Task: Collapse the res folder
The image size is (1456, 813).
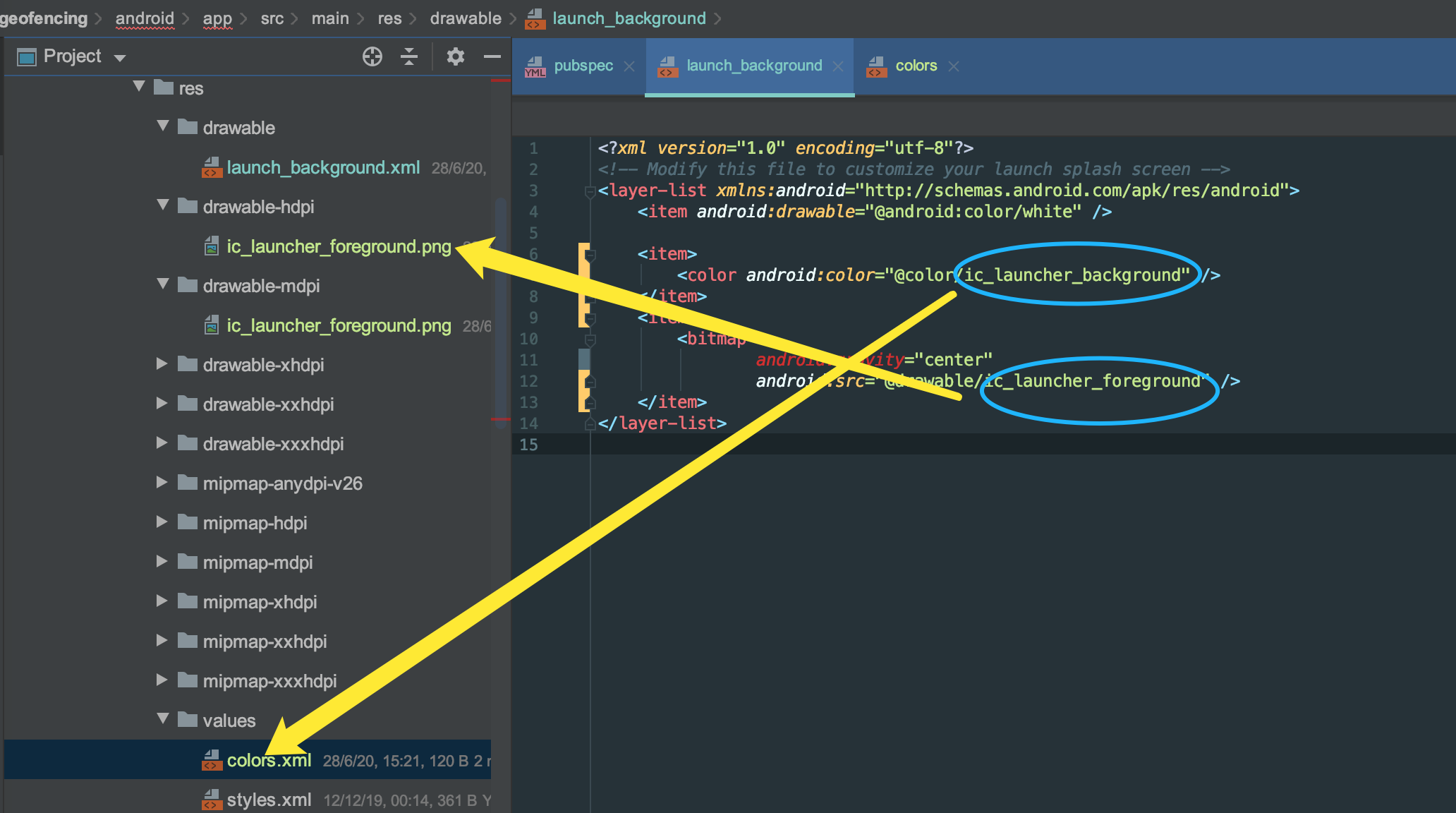Action: [139, 86]
